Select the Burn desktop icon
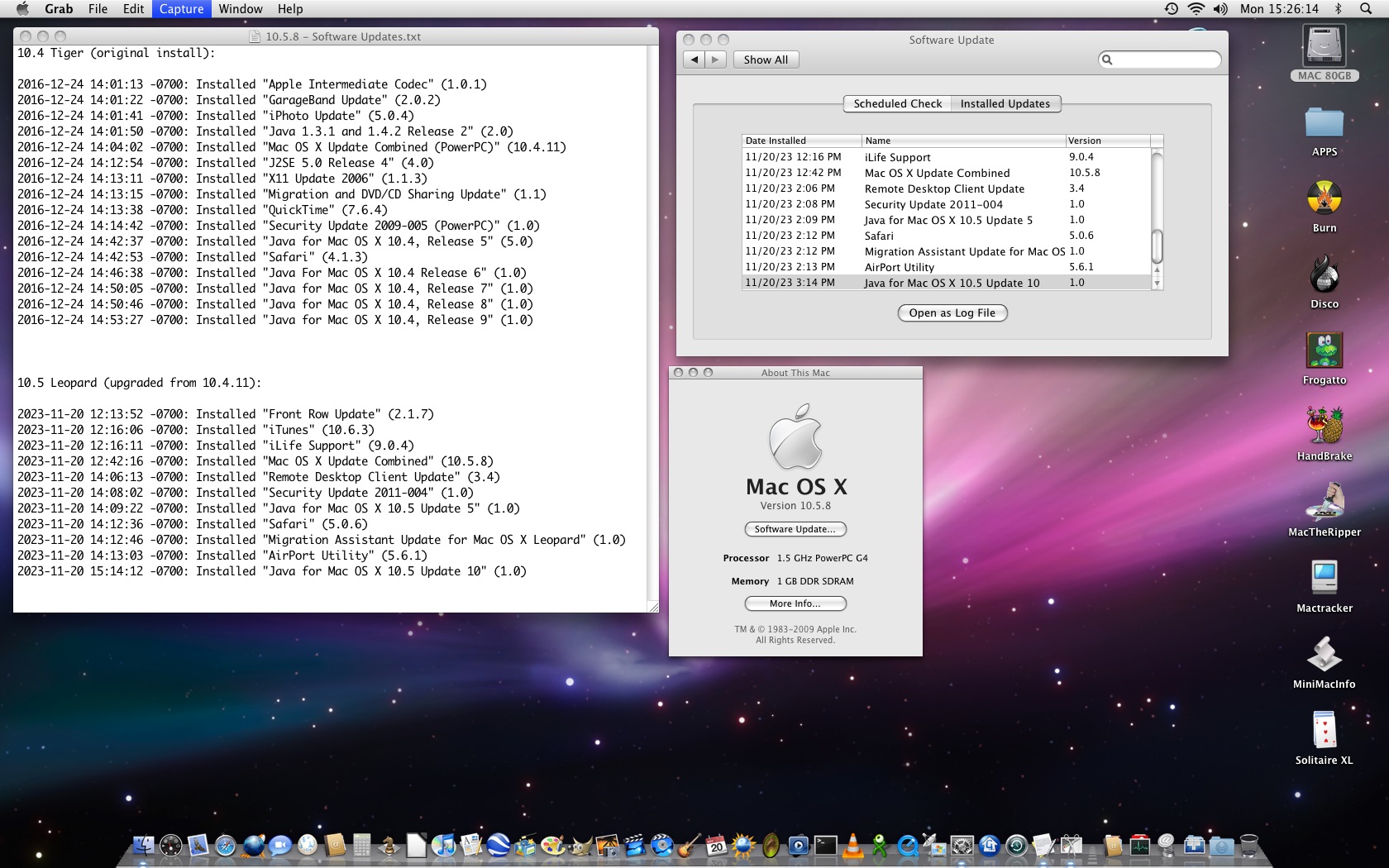The width and height of the screenshot is (1389, 868). [1325, 198]
